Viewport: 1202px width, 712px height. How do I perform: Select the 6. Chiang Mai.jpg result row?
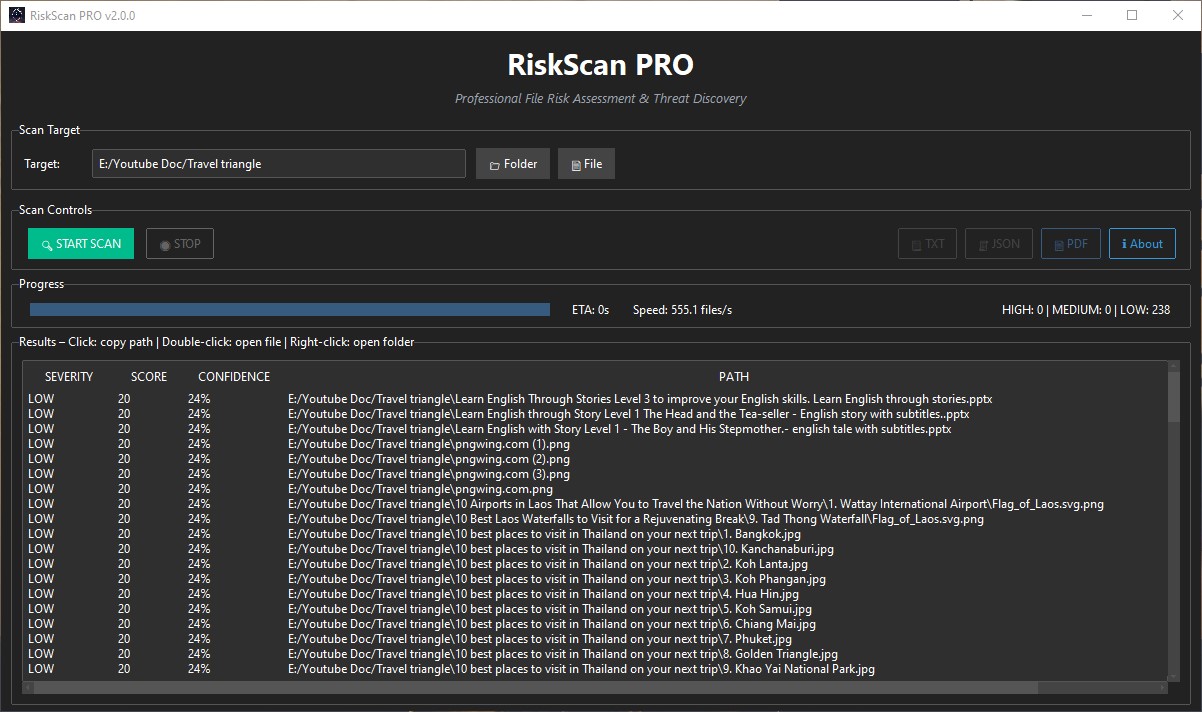(x=595, y=624)
